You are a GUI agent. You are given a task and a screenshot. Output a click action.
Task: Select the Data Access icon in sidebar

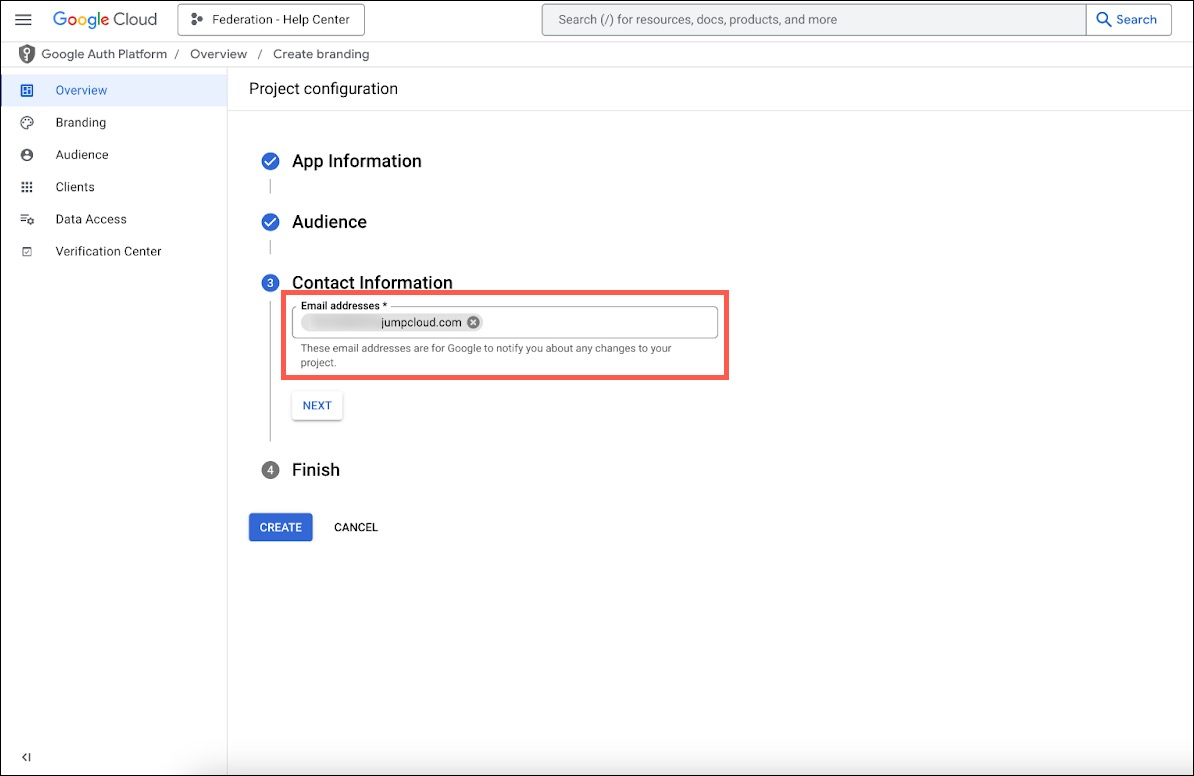pyautogui.click(x=26, y=219)
